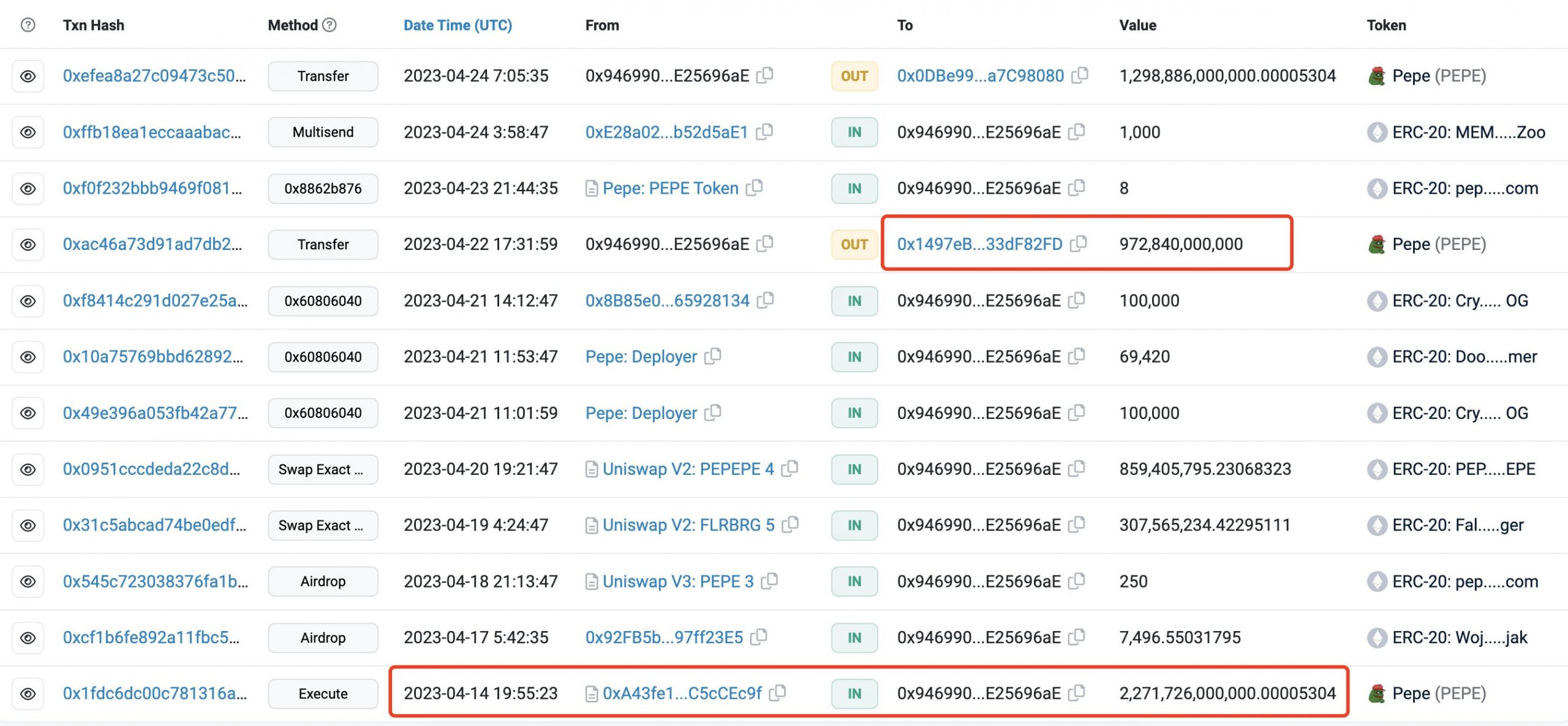Toggle the Date Time (UTC) column format
1568x726 pixels.
458,25
